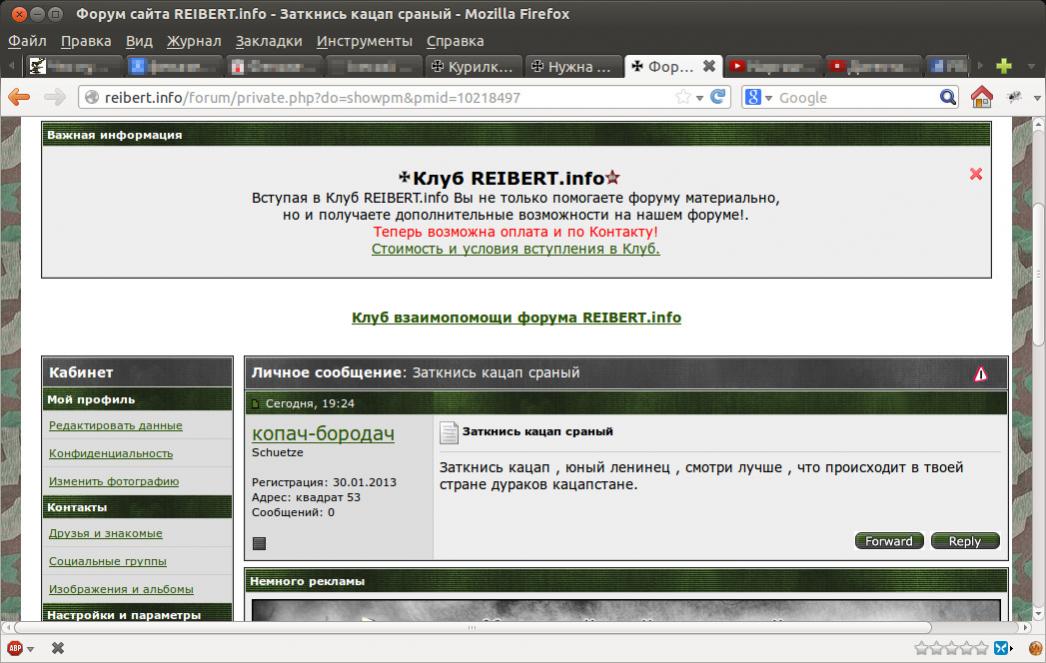Screen dimensions: 1046x663
Task: Click the Регистрация: 30.01.2013 text
Action: tap(324, 482)
